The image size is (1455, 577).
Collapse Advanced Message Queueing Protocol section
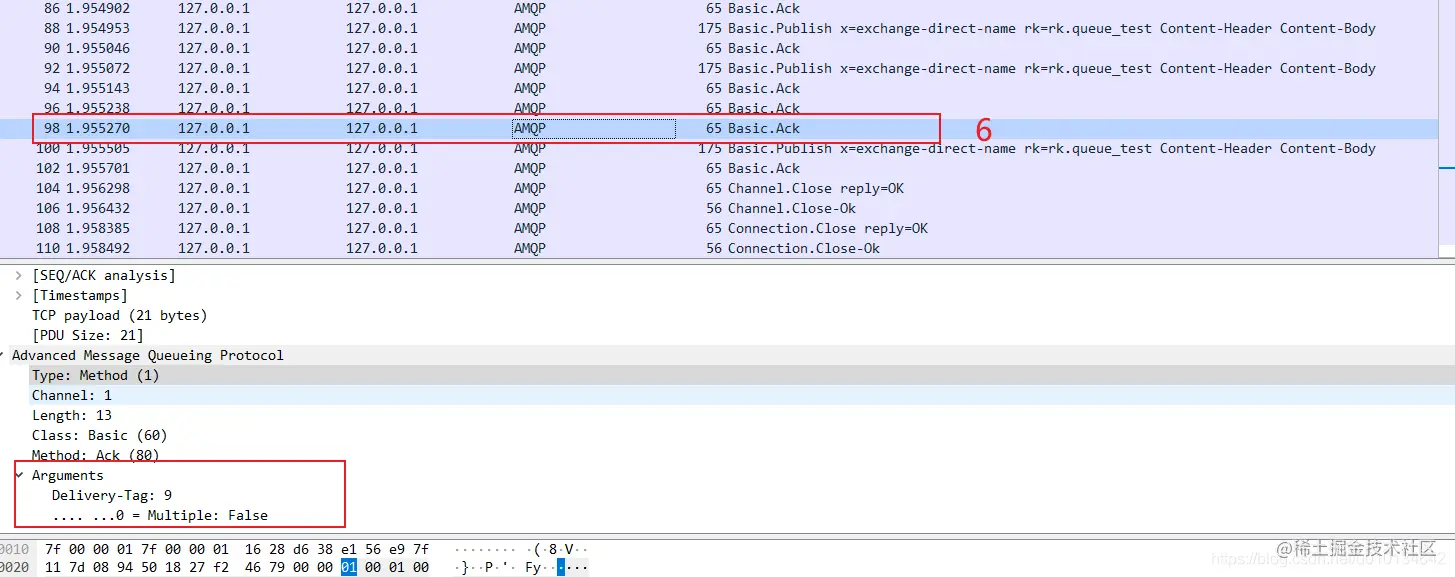pyautogui.click(x=4, y=355)
